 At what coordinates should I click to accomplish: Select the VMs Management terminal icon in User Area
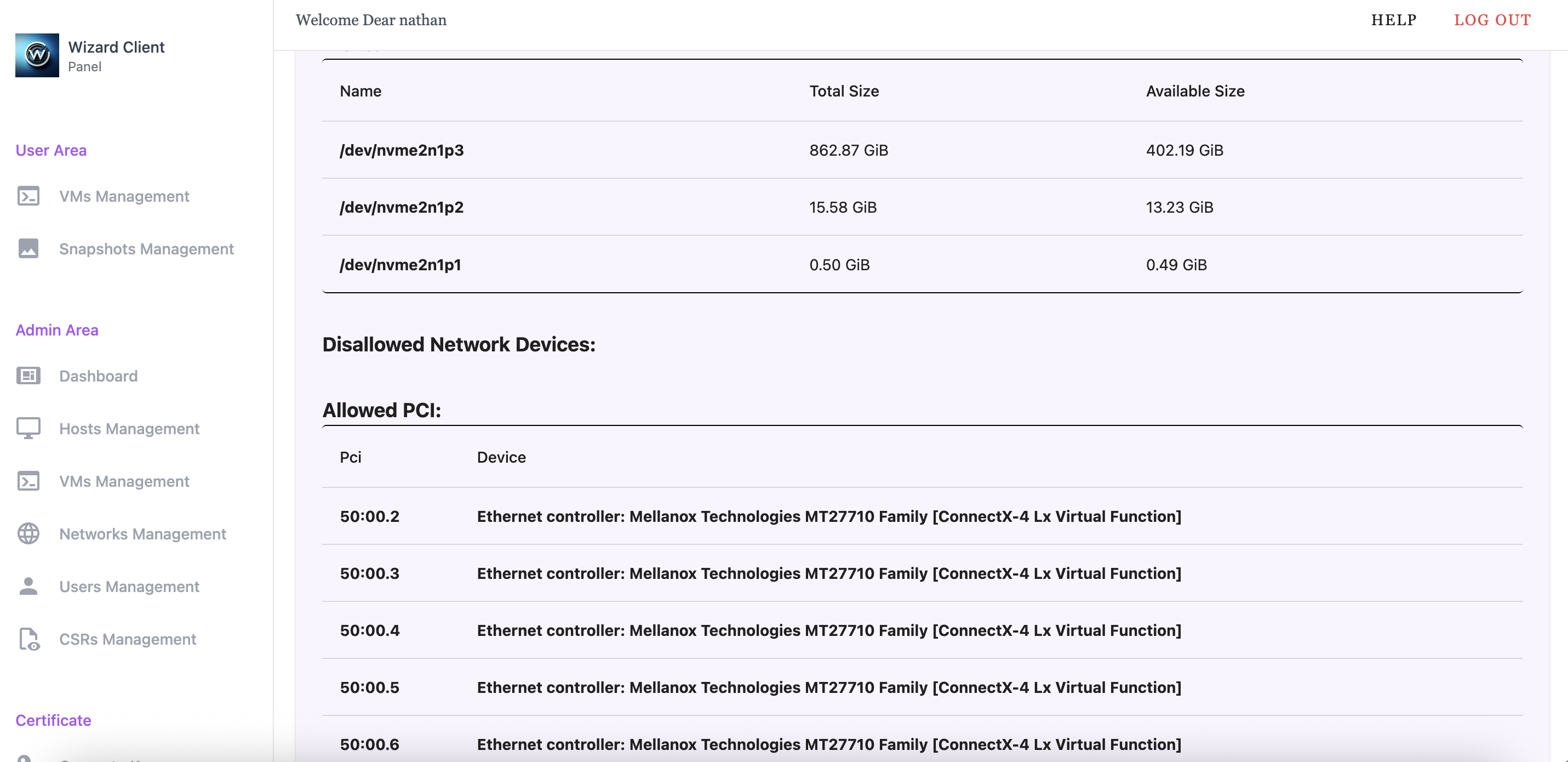pos(28,196)
